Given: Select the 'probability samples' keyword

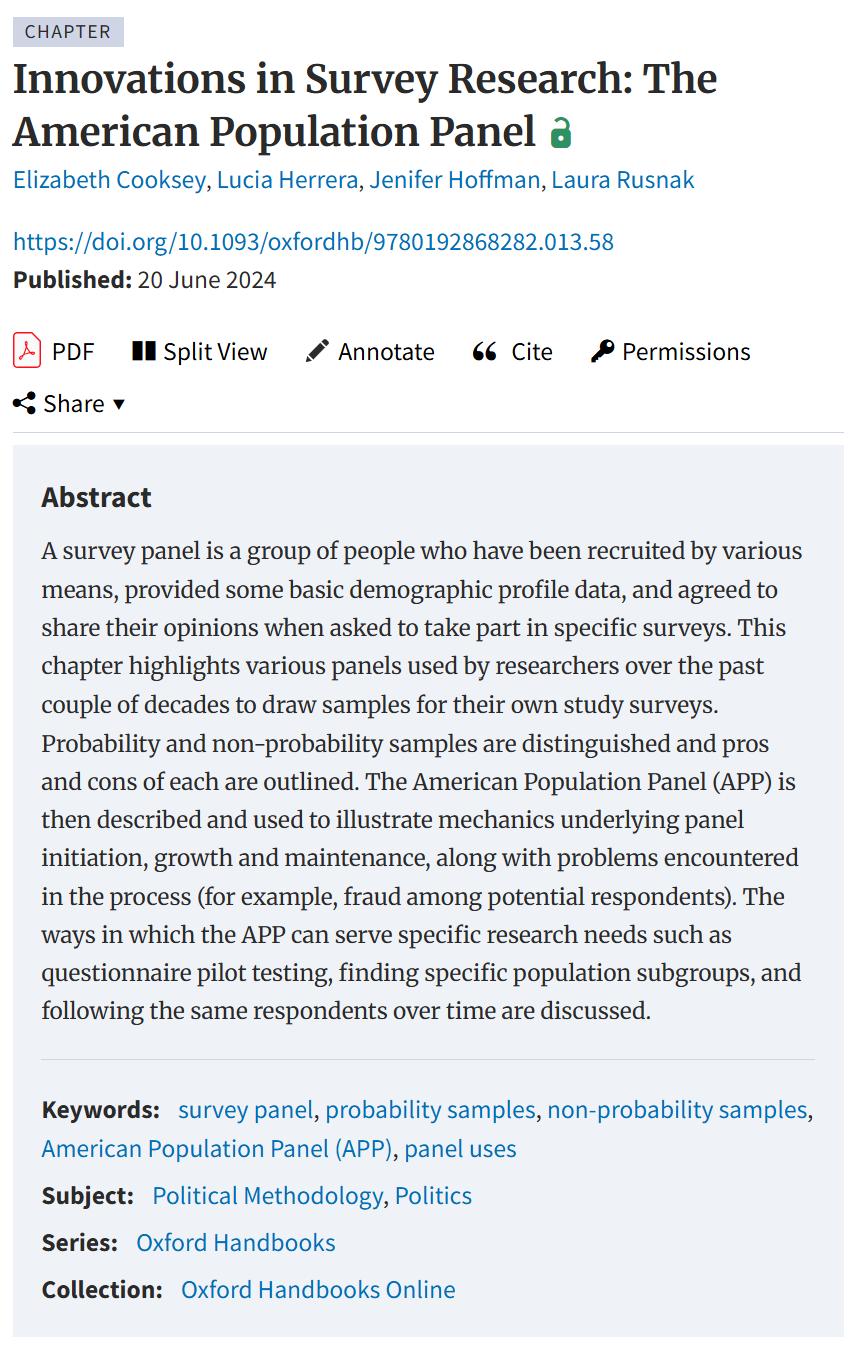Looking at the screenshot, I should [430, 1109].
